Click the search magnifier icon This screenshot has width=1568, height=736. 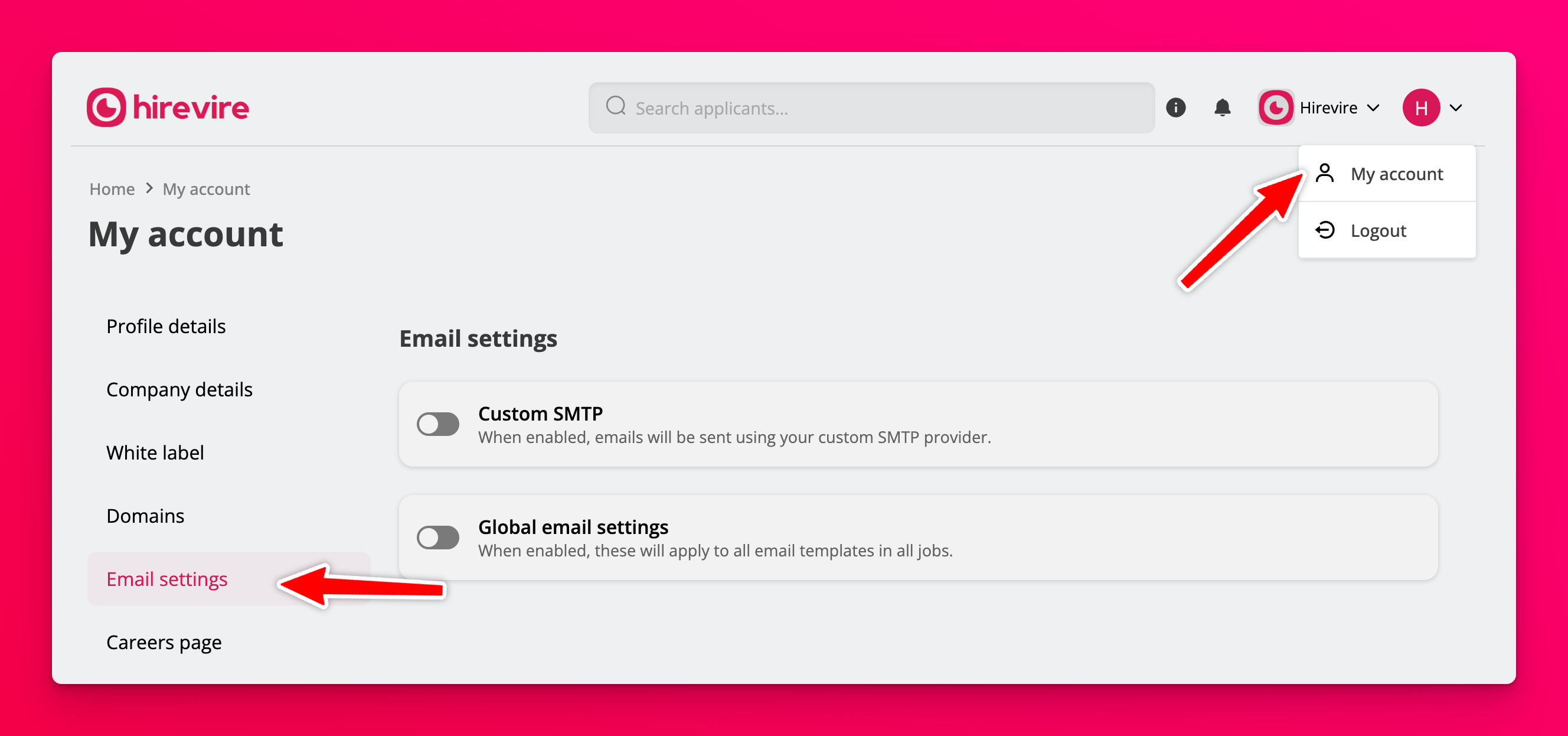(x=615, y=107)
